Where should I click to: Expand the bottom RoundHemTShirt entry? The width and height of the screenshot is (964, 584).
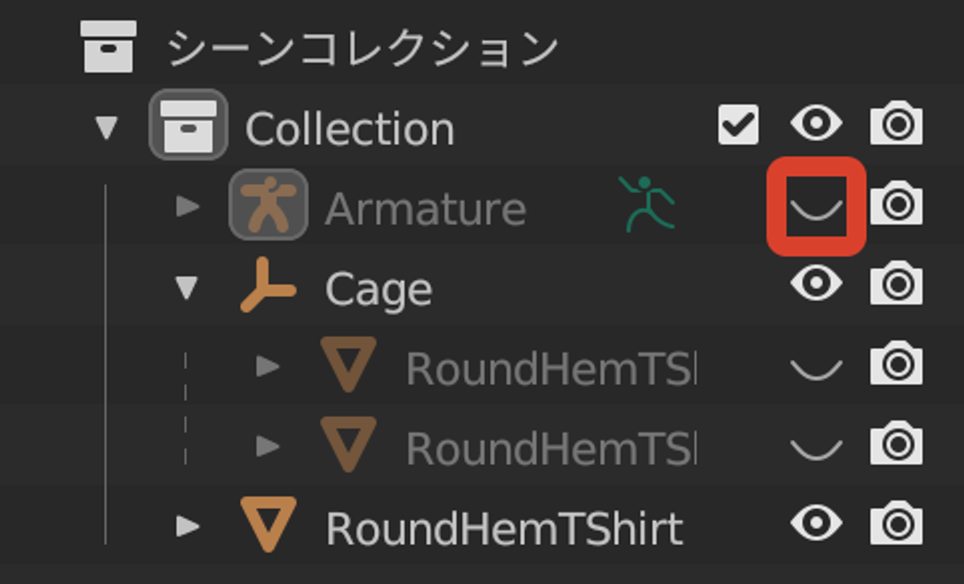188,526
